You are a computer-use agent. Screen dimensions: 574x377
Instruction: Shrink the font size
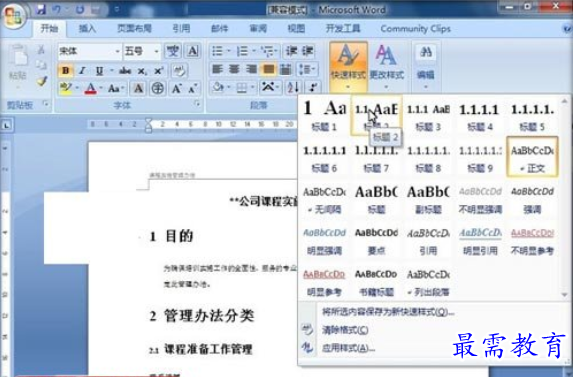[193, 88]
